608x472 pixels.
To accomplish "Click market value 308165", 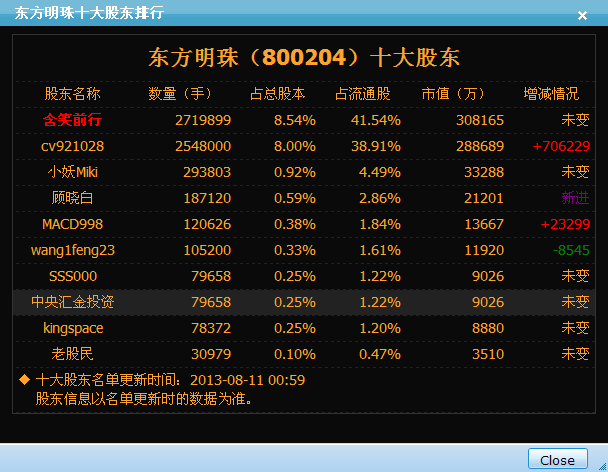I will (480, 120).
